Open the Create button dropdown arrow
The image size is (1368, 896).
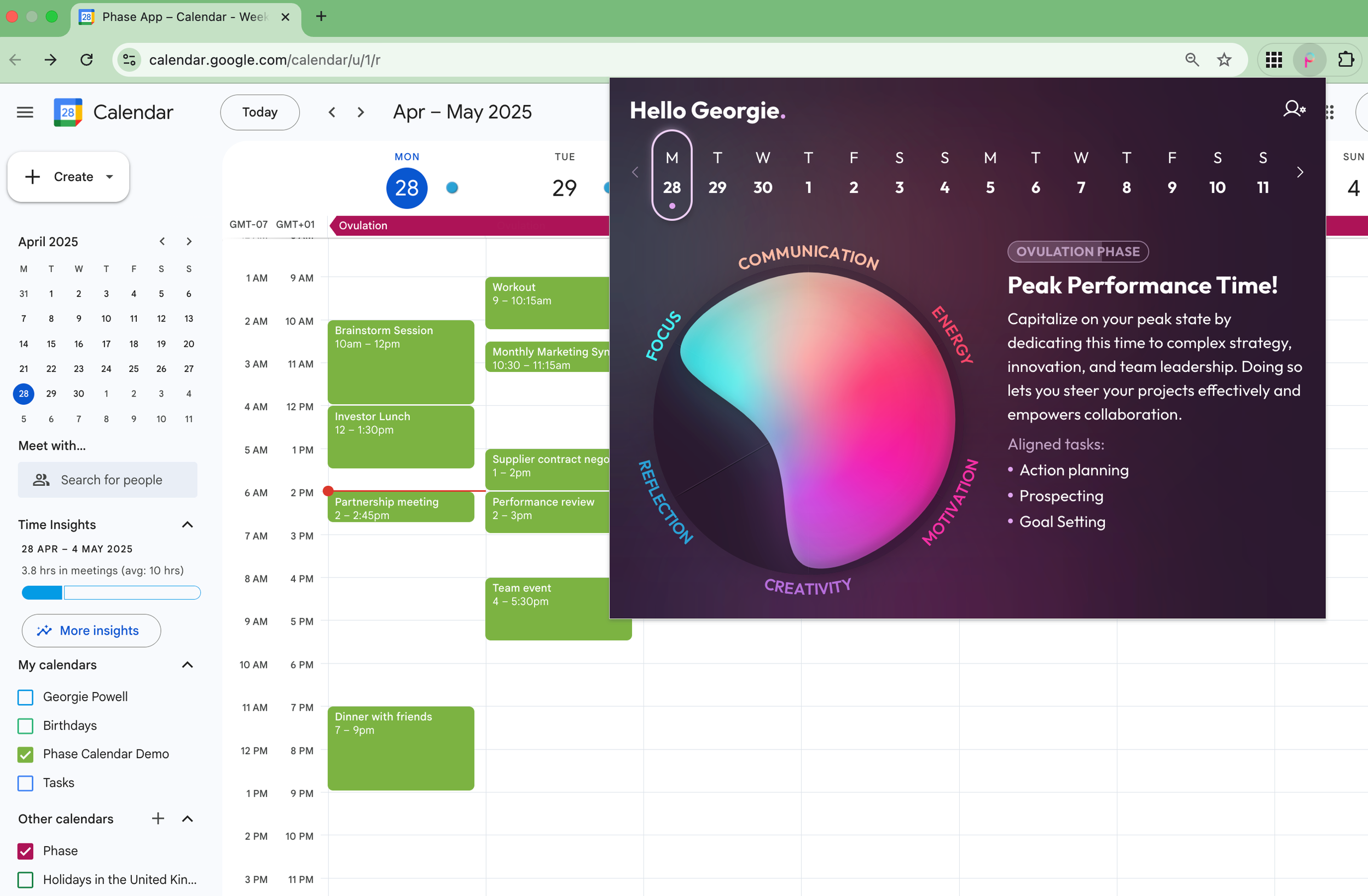(110, 177)
